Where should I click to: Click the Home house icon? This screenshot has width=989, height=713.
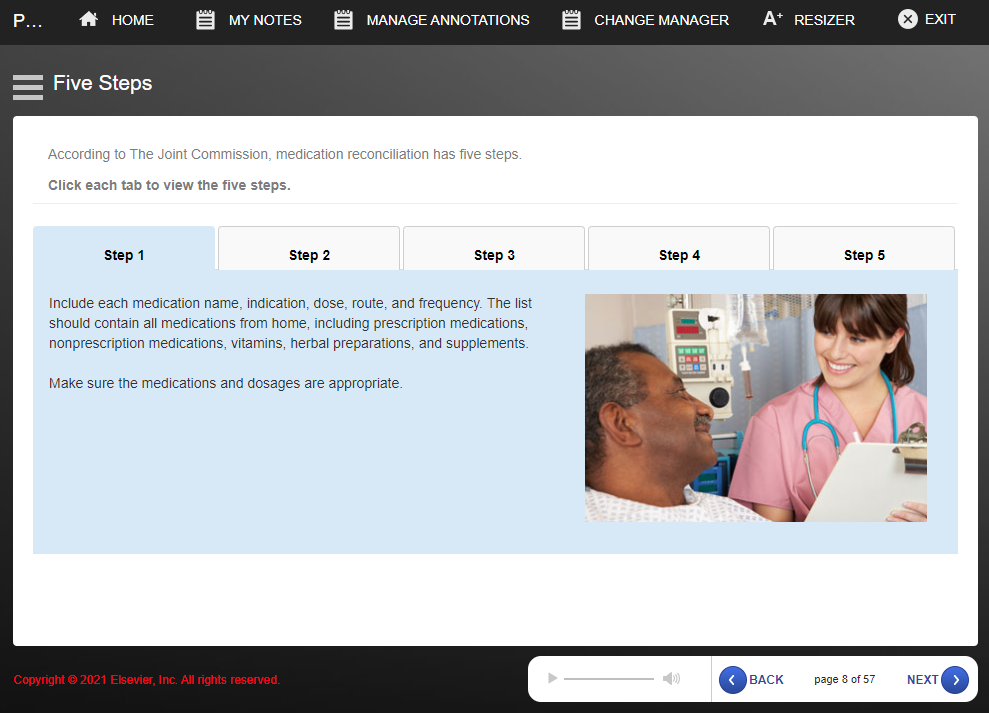[x=89, y=20]
